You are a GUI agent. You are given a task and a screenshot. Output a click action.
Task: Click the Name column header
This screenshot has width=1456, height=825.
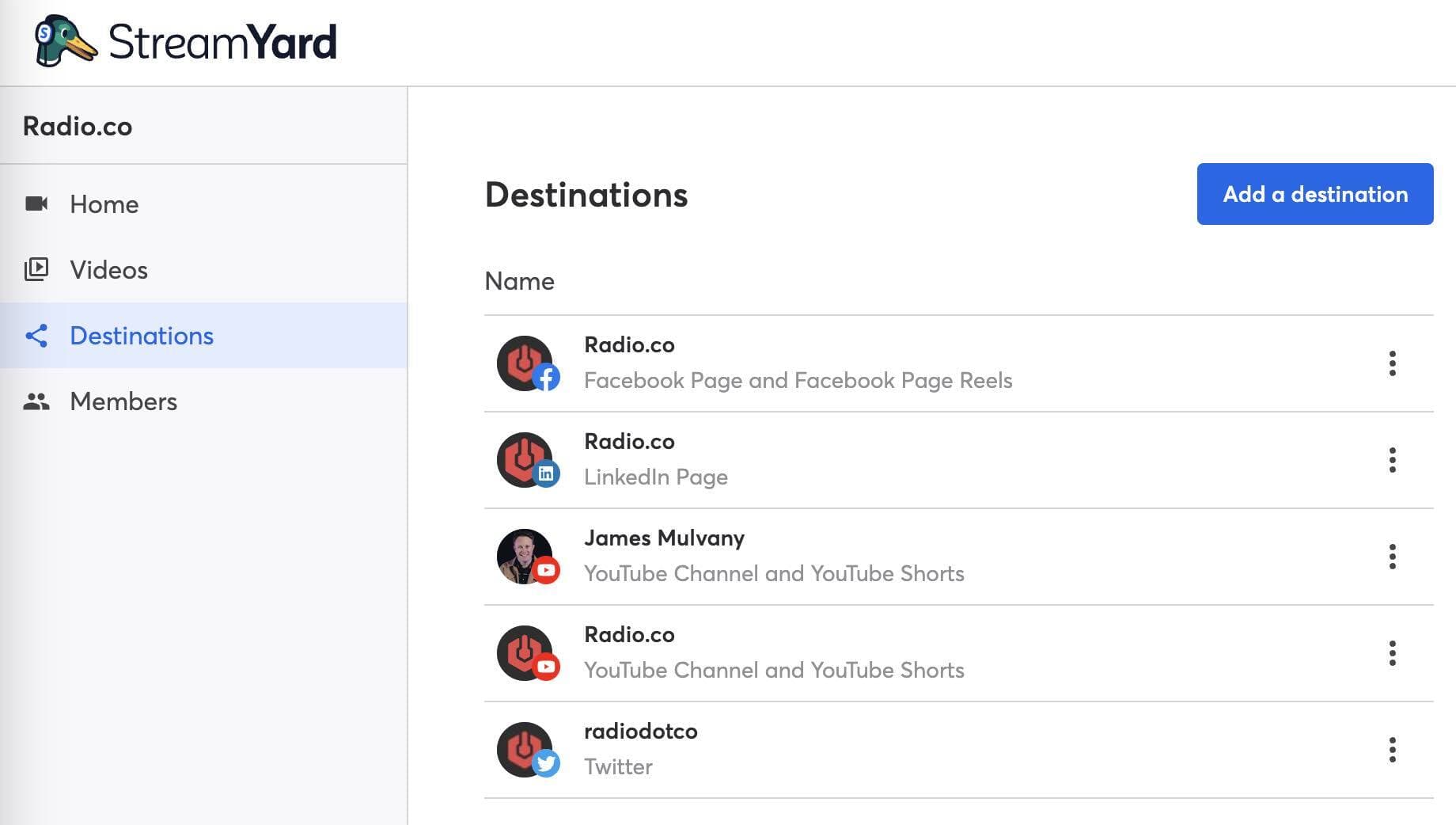pos(519,281)
